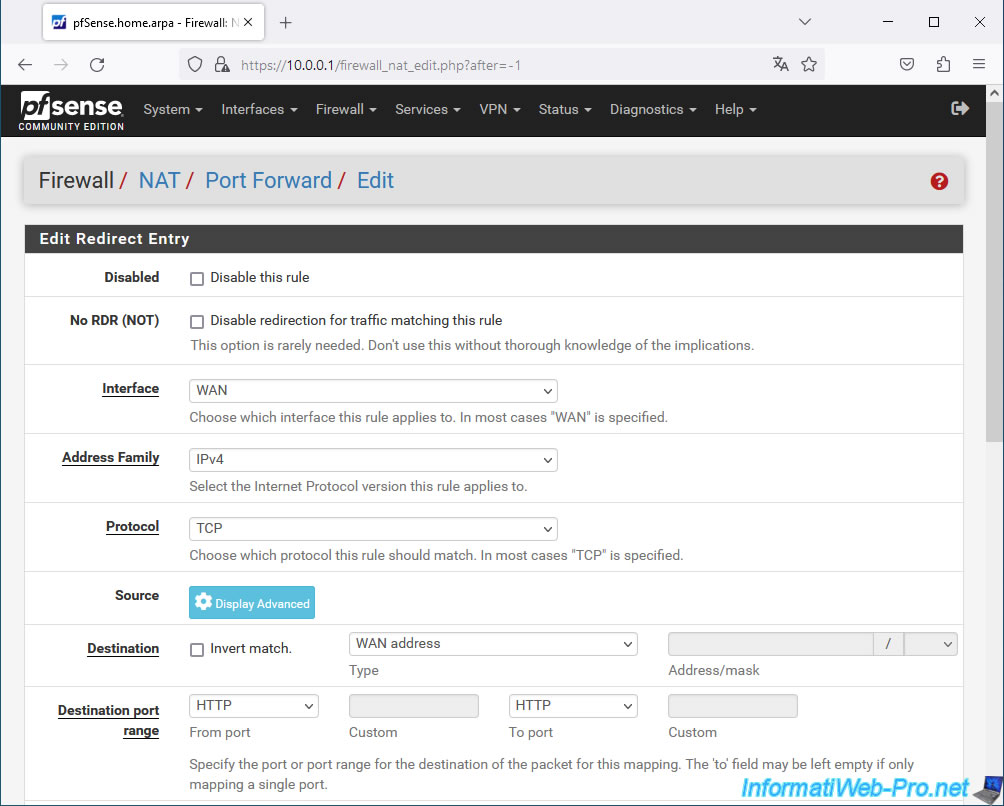Bookmark this page with the star icon

[809, 64]
